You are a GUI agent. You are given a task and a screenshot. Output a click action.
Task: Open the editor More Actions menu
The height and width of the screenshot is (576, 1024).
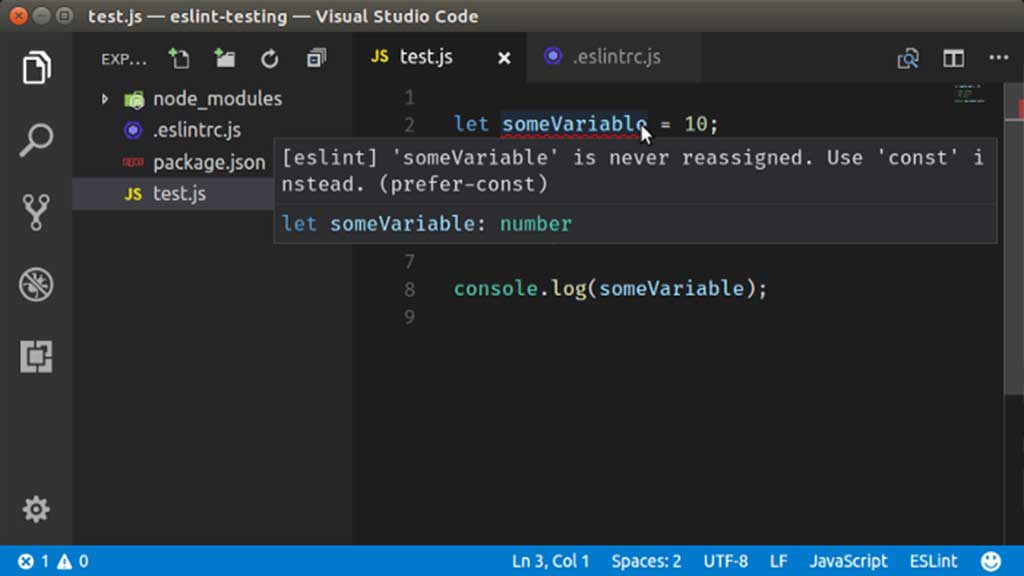(x=999, y=58)
